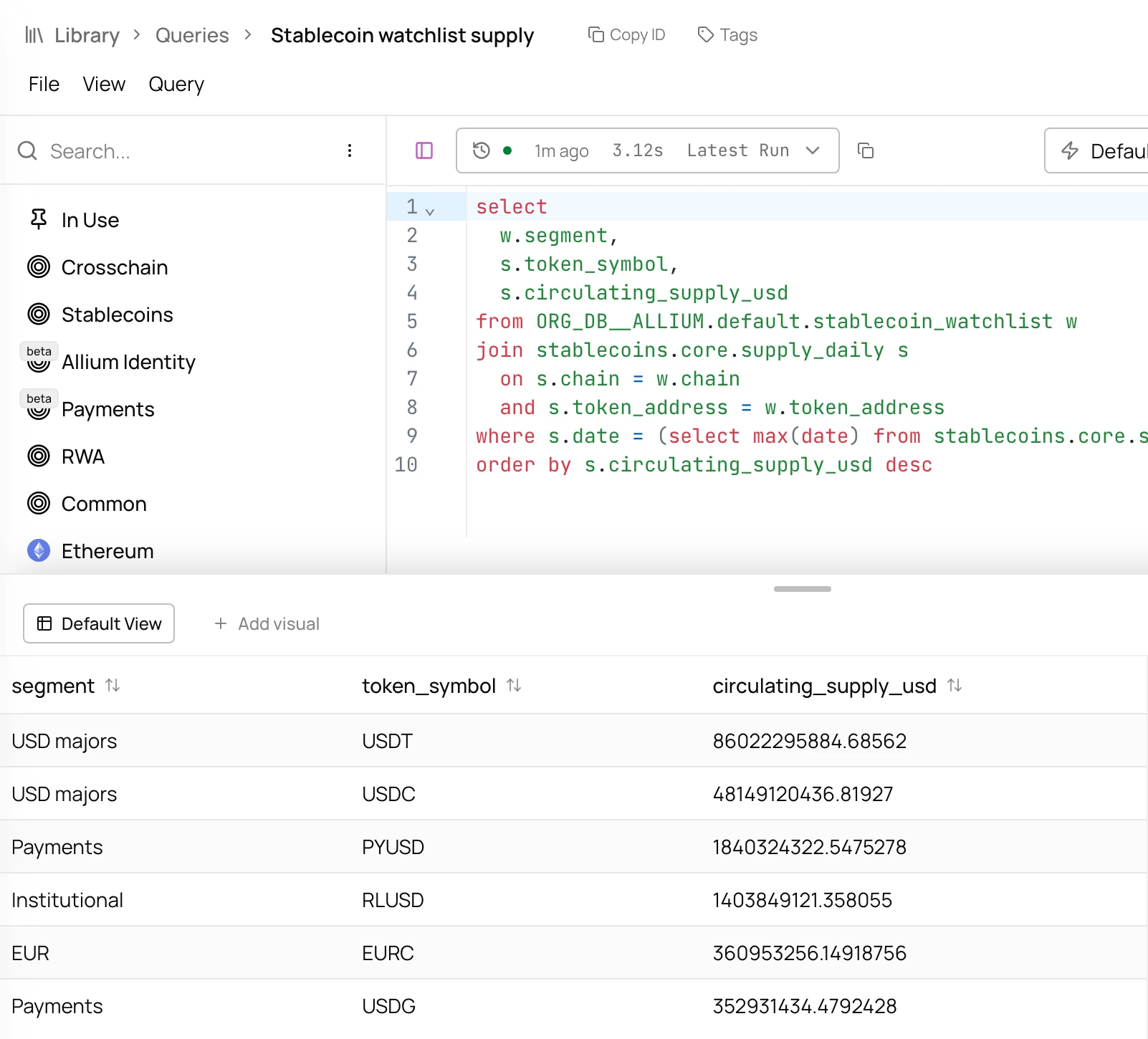Sort by token_symbol column
1148x1039 pixels.
[x=514, y=686]
